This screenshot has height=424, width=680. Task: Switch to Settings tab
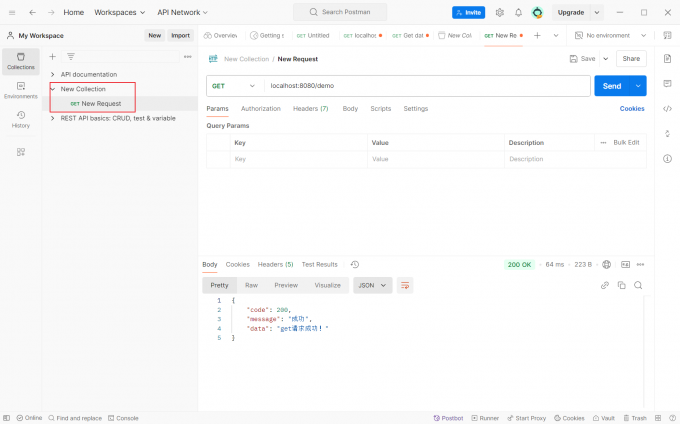[x=415, y=109]
